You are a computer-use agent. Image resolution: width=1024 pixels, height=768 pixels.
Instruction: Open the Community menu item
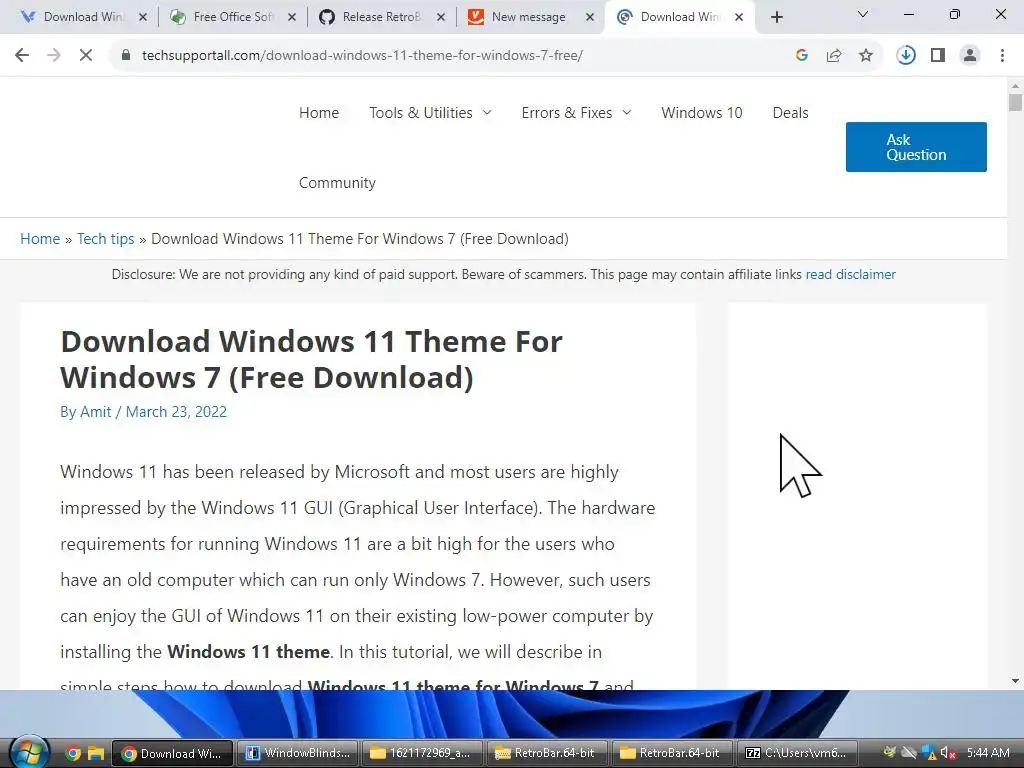[x=337, y=183]
